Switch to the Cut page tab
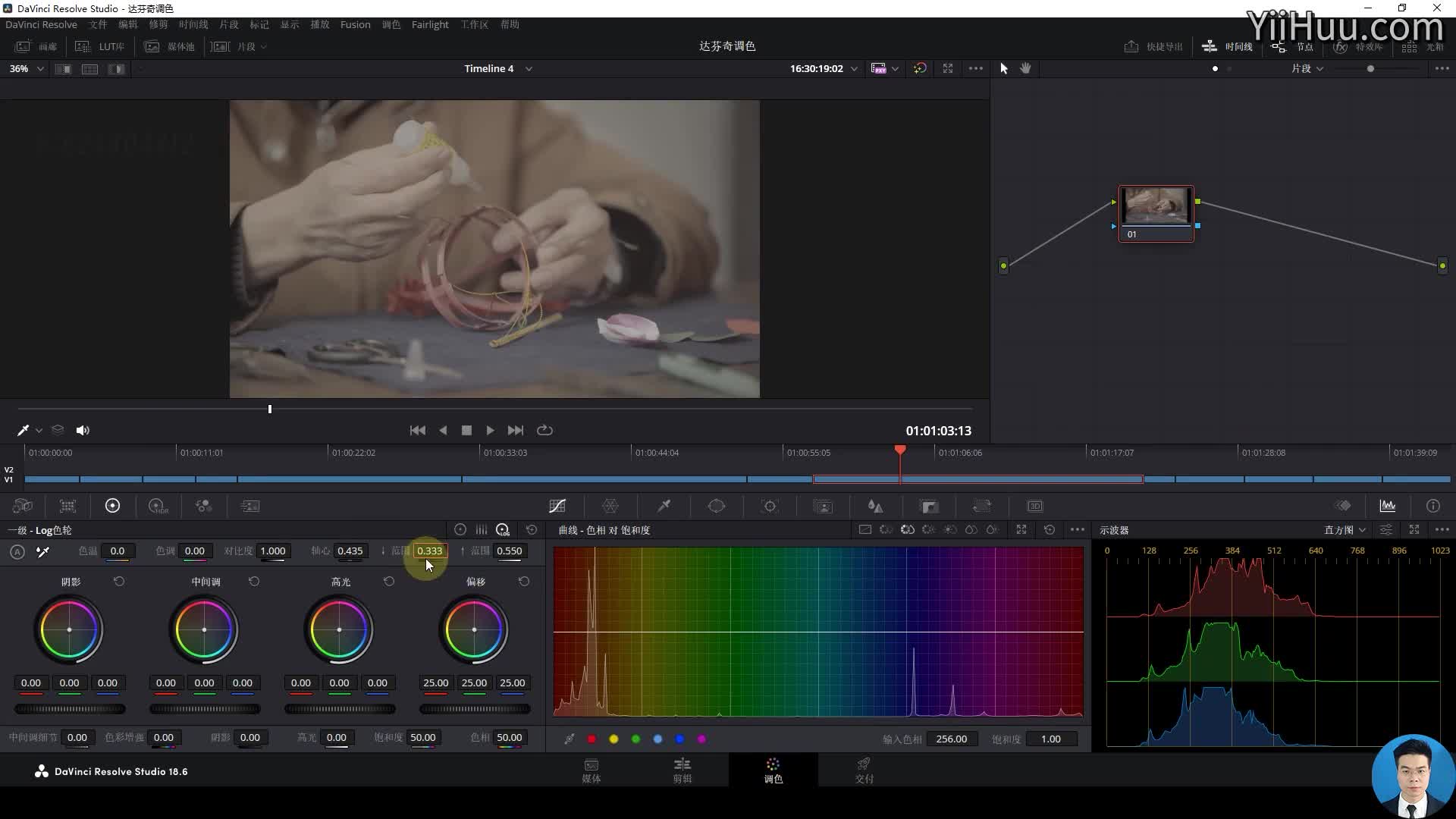The width and height of the screenshot is (1456, 819). [682, 770]
